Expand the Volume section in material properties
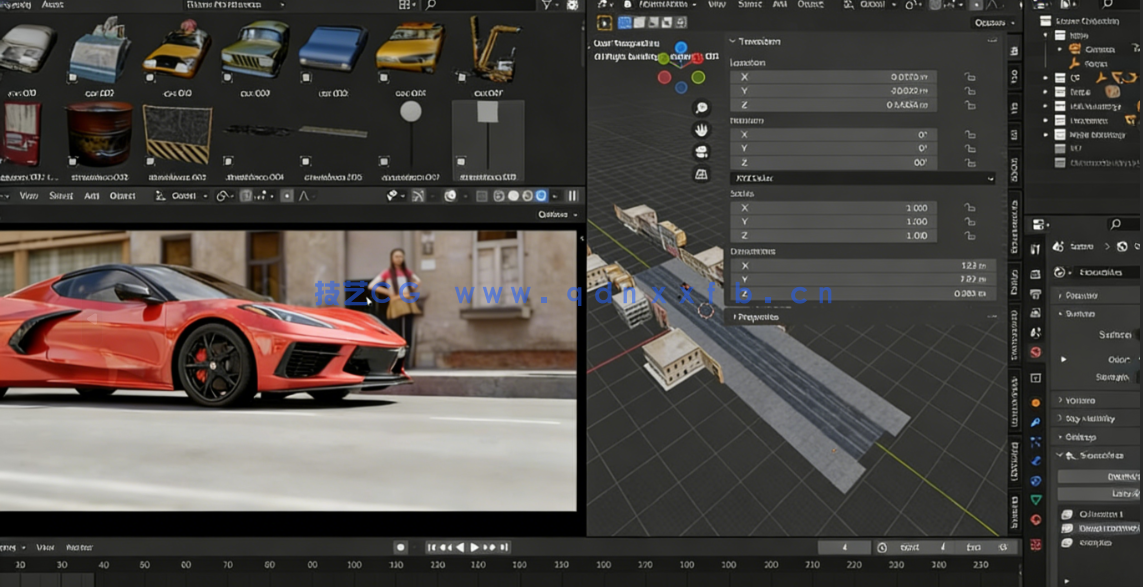Screen dimensions: 1143x587 tap(1082, 401)
